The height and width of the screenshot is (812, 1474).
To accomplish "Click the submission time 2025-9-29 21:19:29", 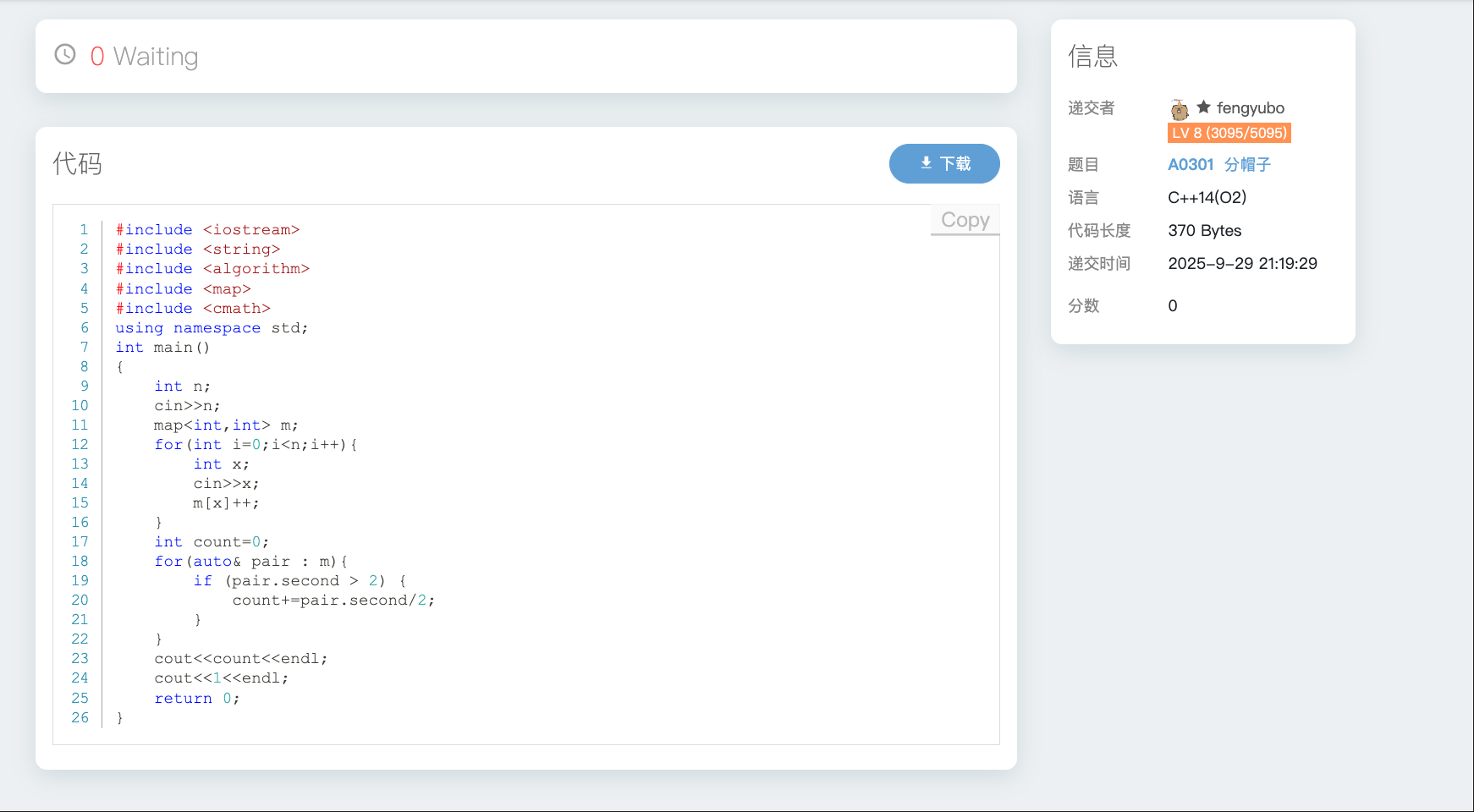I will [x=1242, y=264].
